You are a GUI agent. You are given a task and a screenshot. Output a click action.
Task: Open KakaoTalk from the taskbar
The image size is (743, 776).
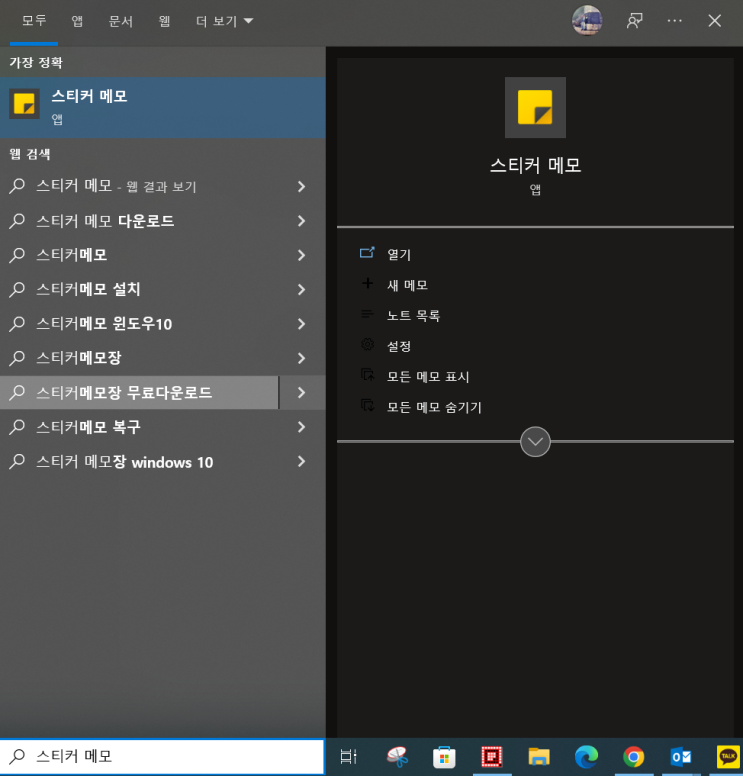[x=728, y=757]
